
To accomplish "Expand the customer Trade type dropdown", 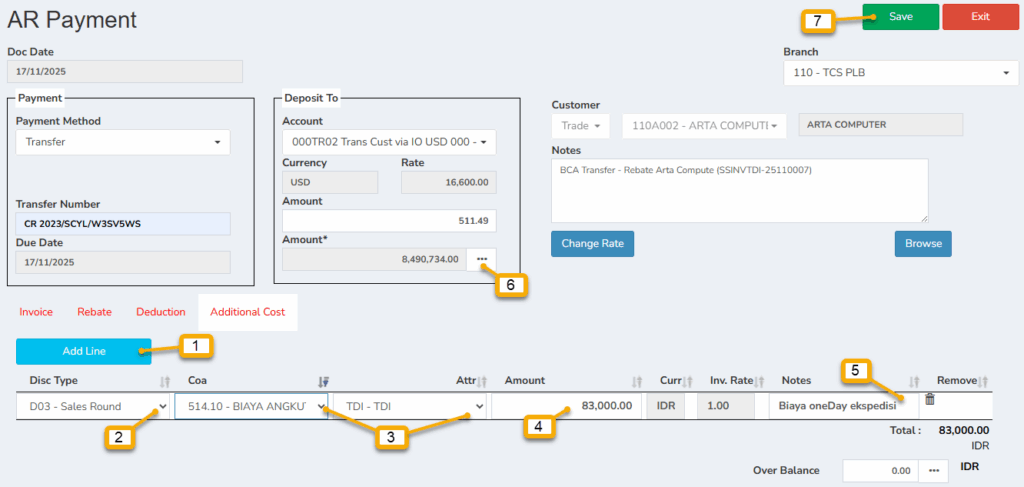I will click(x=580, y=126).
